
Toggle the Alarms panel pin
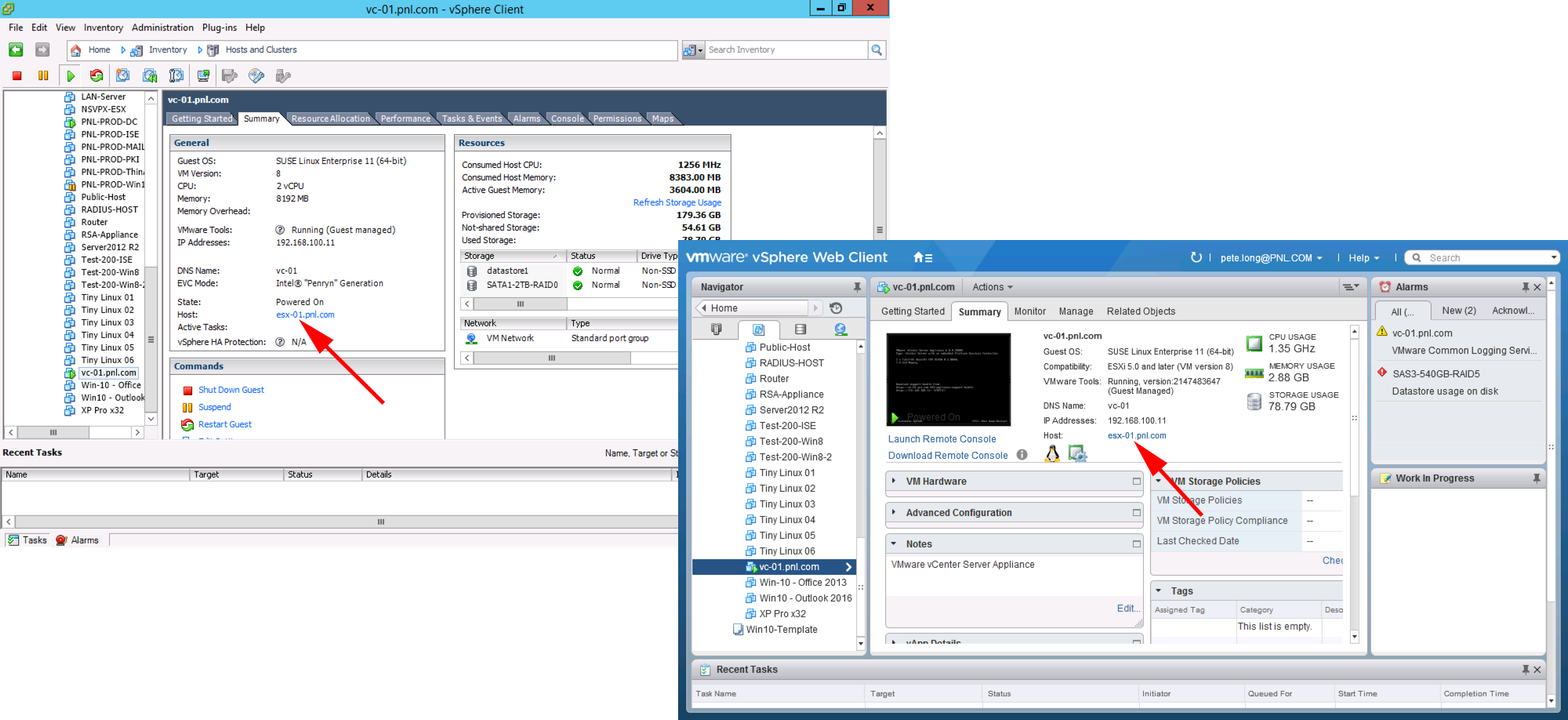[x=1526, y=287]
